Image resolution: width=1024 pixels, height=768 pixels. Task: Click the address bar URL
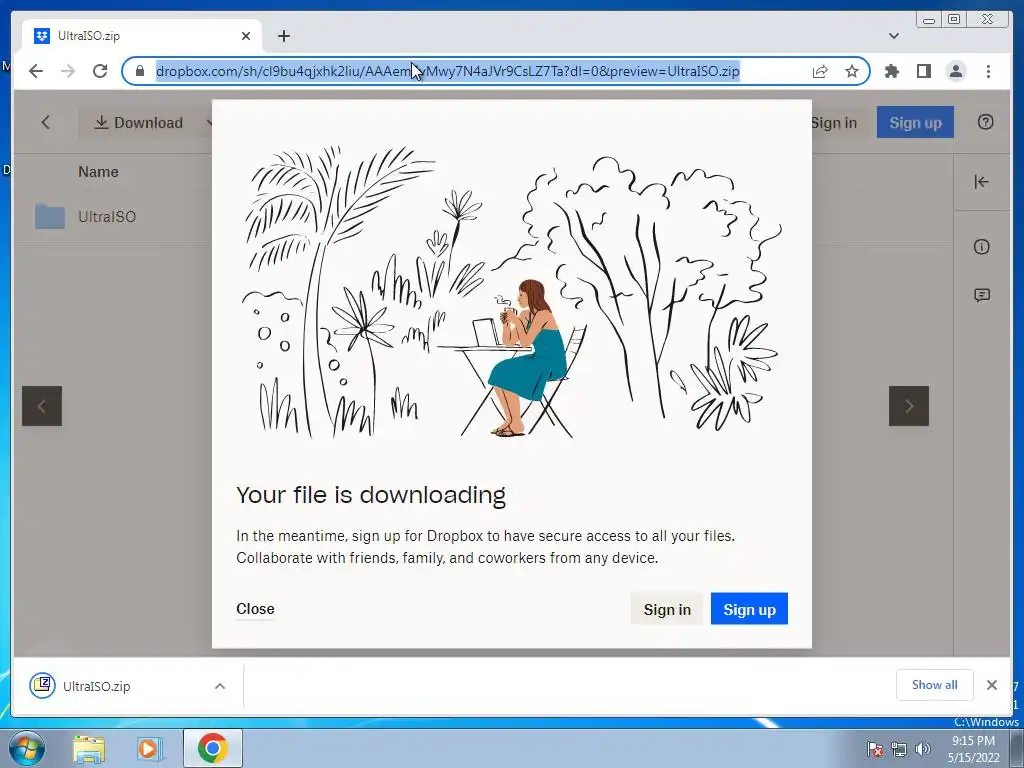tap(447, 71)
